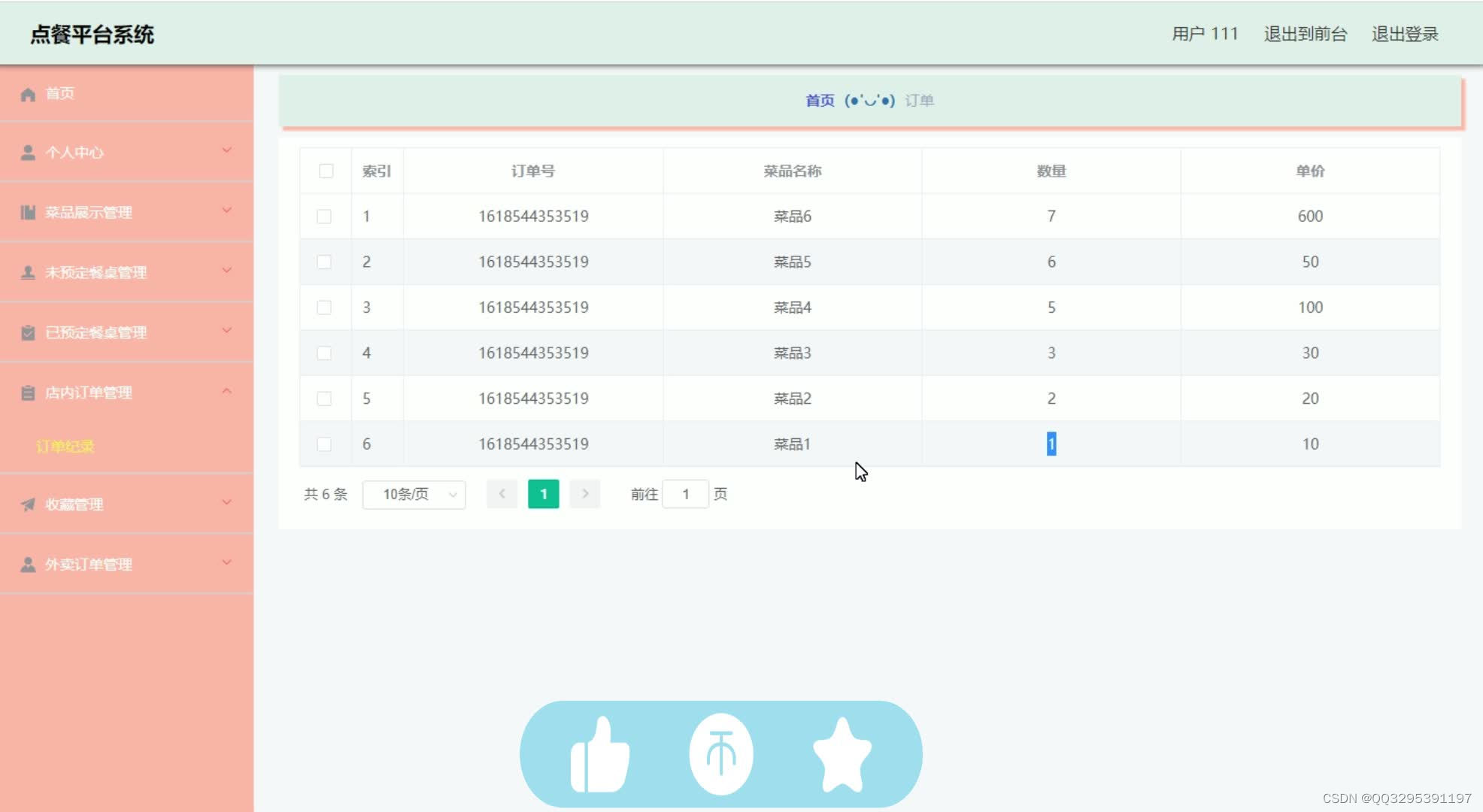Open the 个人中心 menu item

(x=126, y=153)
